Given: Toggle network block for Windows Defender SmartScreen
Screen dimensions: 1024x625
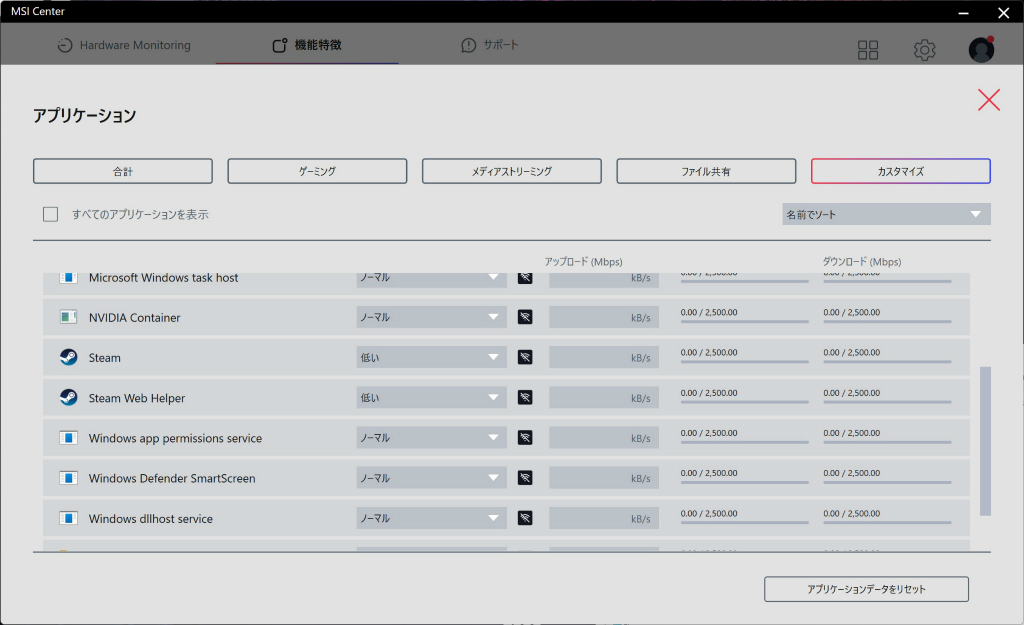Looking at the screenshot, I should click(525, 477).
